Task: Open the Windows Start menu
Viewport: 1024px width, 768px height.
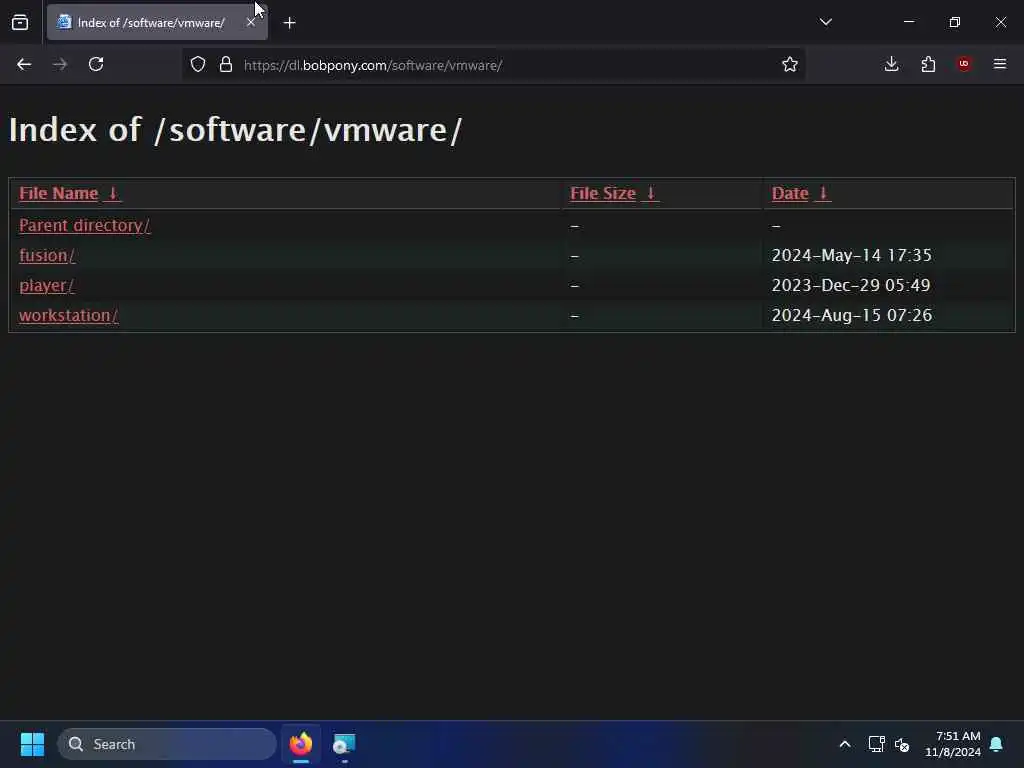Action: (32, 744)
